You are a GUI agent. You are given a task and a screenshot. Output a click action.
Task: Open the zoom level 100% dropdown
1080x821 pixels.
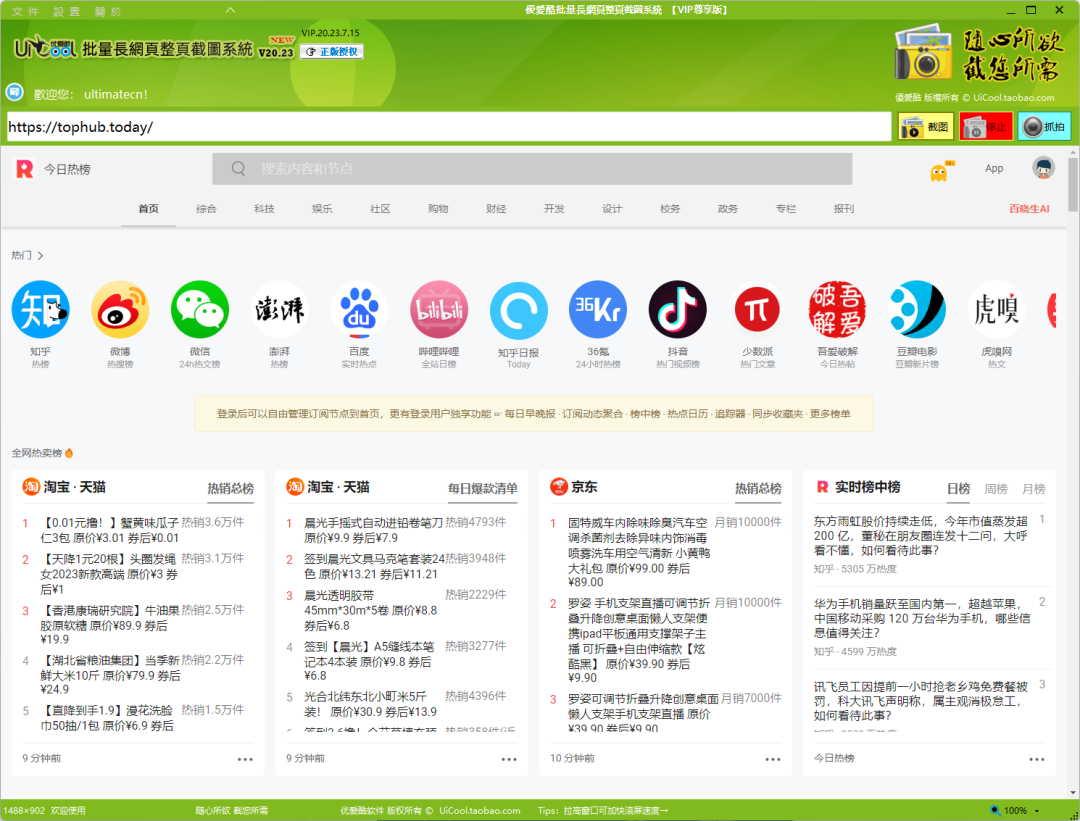pyautogui.click(x=1016, y=810)
